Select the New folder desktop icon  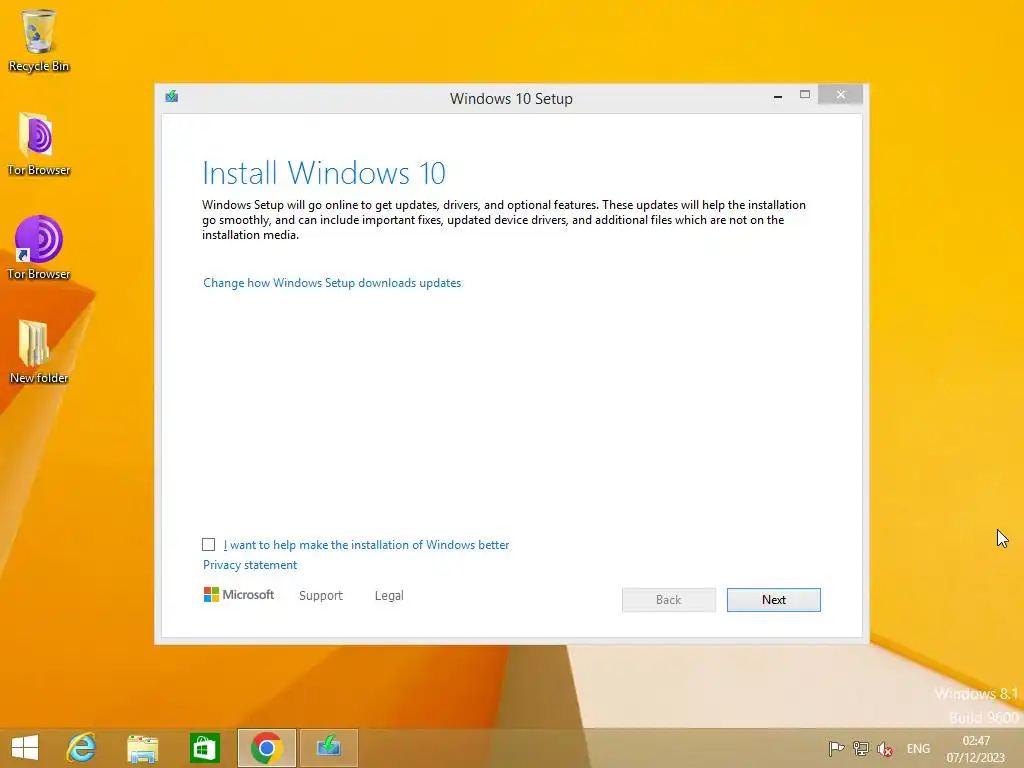(39, 353)
